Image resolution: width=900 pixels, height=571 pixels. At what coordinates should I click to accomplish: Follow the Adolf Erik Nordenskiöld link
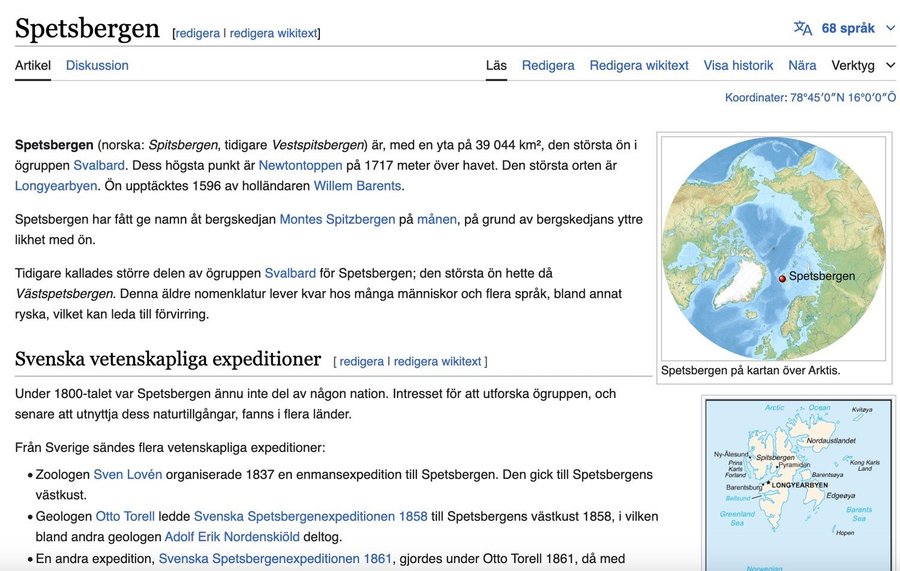(251, 537)
